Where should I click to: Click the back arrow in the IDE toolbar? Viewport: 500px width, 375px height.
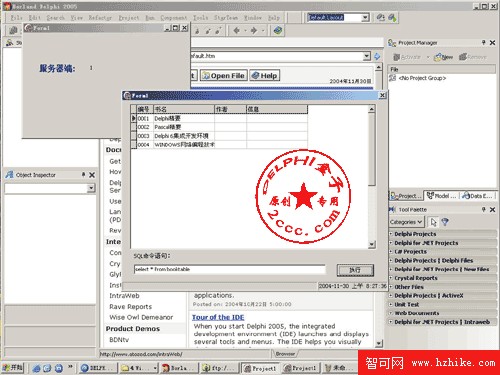coord(237,31)
